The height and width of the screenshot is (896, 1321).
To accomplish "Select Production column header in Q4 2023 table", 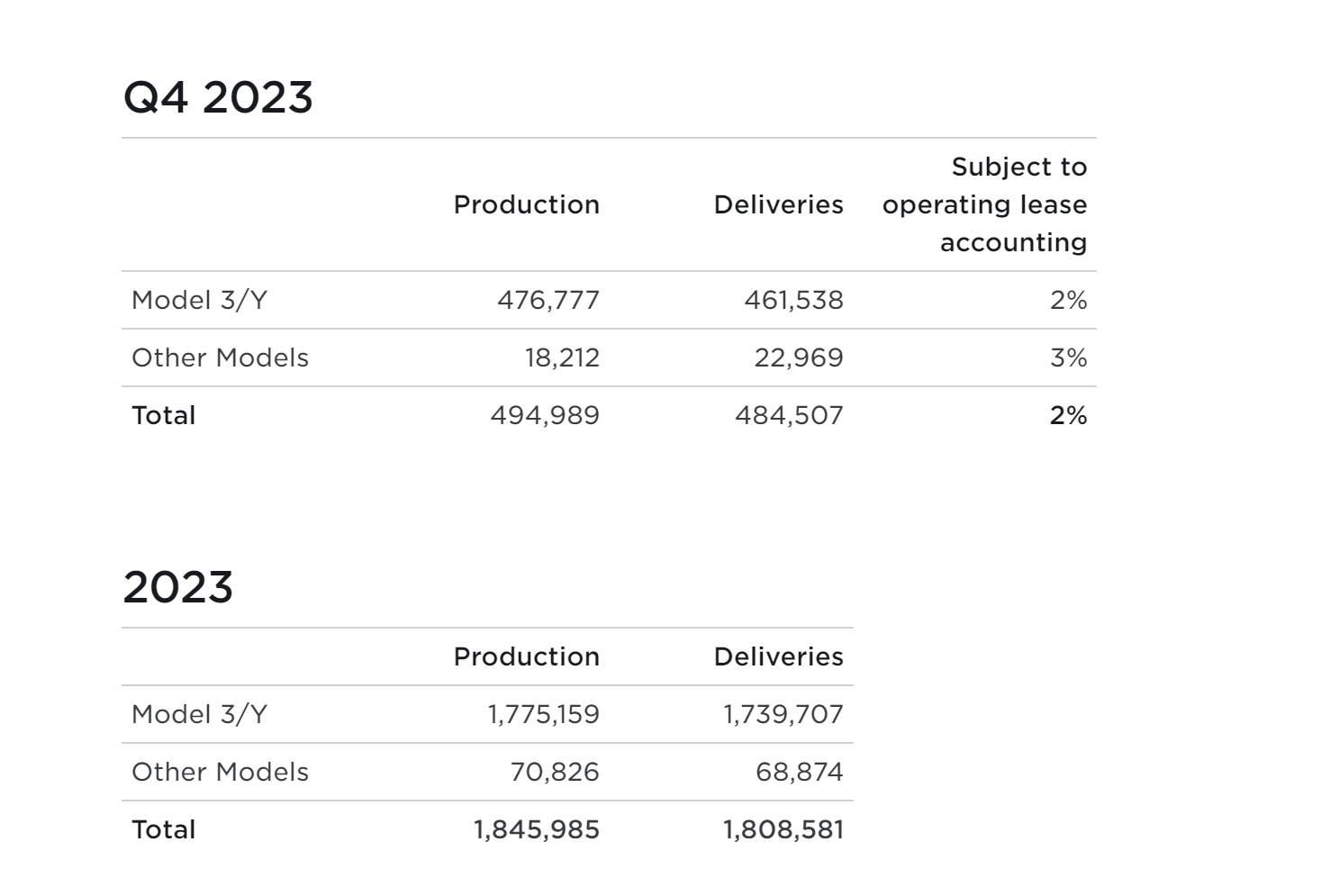I will [x=526, y=205].
